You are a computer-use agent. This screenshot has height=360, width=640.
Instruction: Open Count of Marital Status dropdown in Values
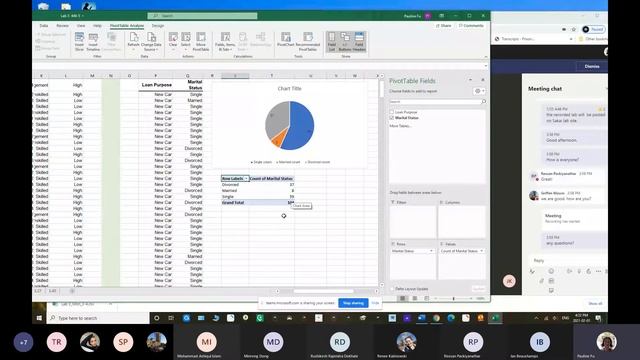(x=482, y=251)
